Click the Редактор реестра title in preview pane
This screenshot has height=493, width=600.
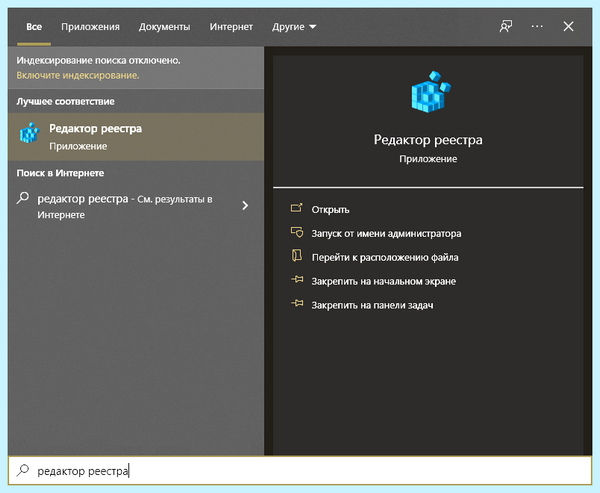(428, 140)
